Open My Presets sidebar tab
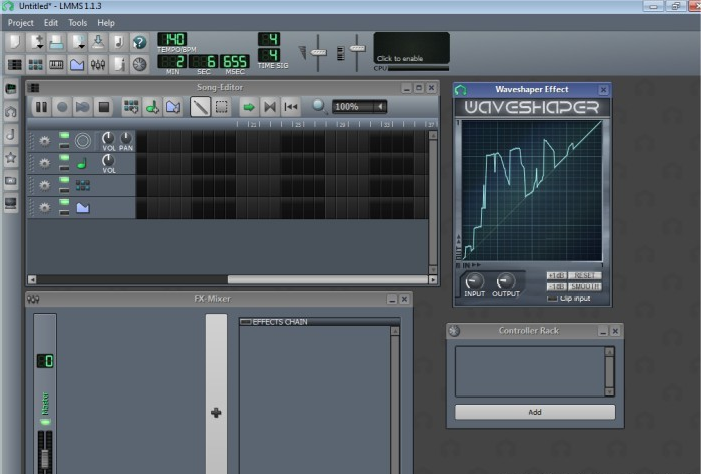Viewport: 701px width, 474px height. (x=11, y=157)
